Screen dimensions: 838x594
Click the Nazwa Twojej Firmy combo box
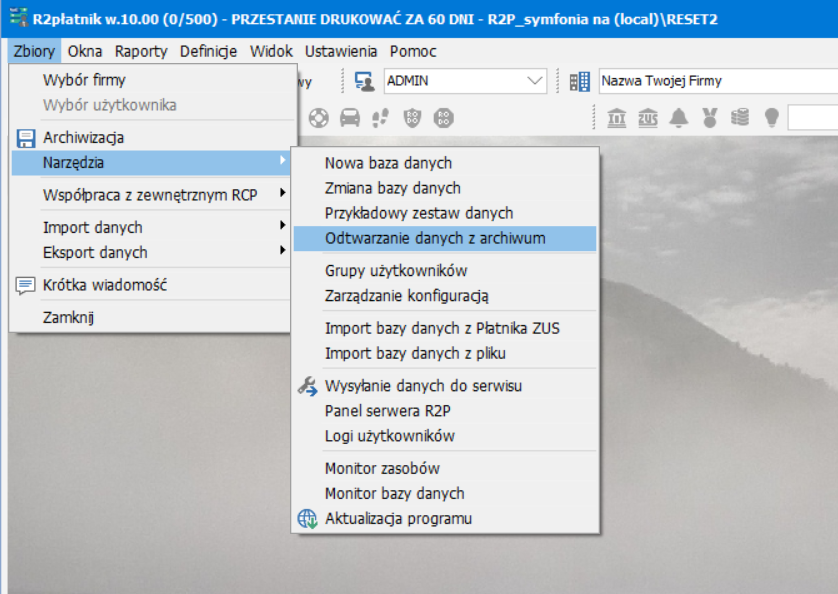[x=718, y=81]
